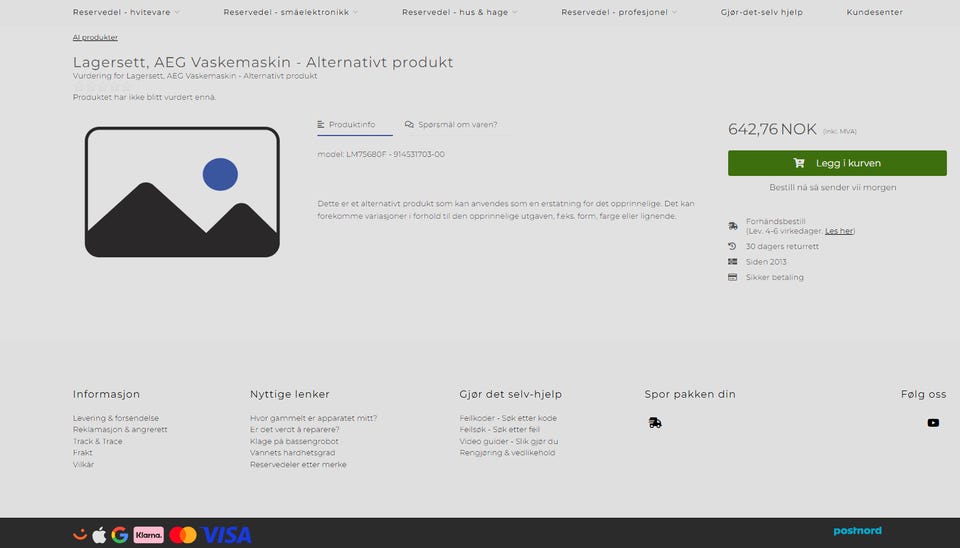Image resolution: width=960 pixels, height=548 pixels.
Task: Open the YouTube icon under Følg oss
Action: 933,422
